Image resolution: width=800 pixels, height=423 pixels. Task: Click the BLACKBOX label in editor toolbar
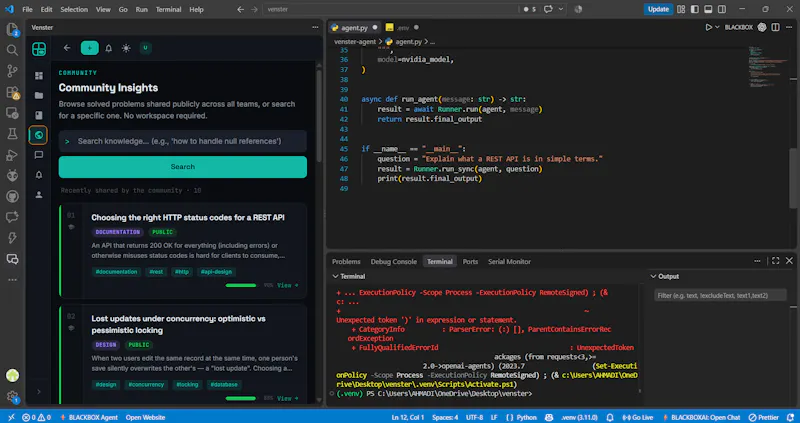pos(738,28)
